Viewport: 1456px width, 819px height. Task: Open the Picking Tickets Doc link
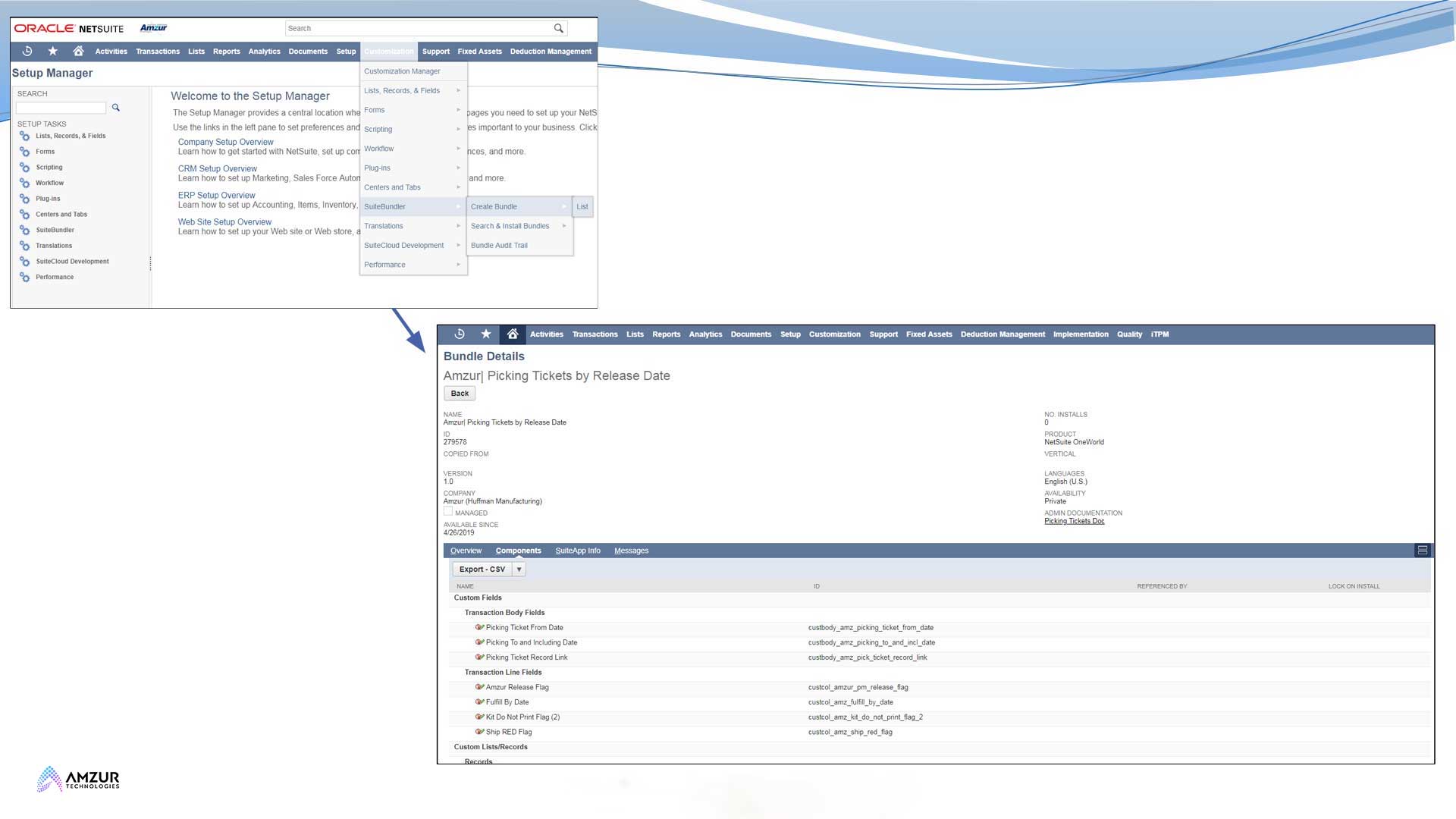coord(1075,521)
